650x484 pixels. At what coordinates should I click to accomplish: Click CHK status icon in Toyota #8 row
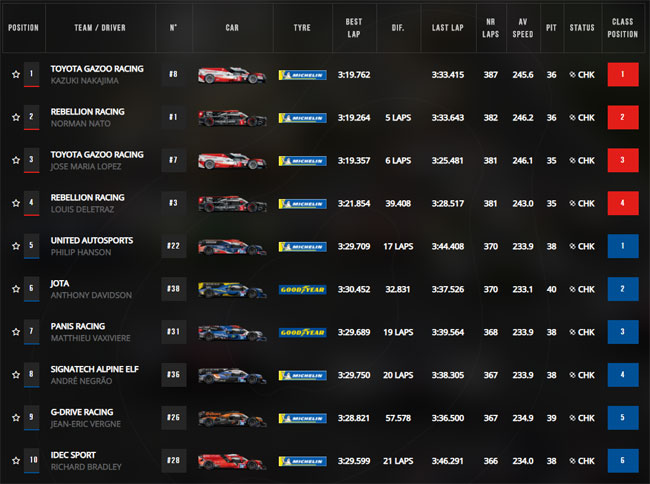pos(572,75)
